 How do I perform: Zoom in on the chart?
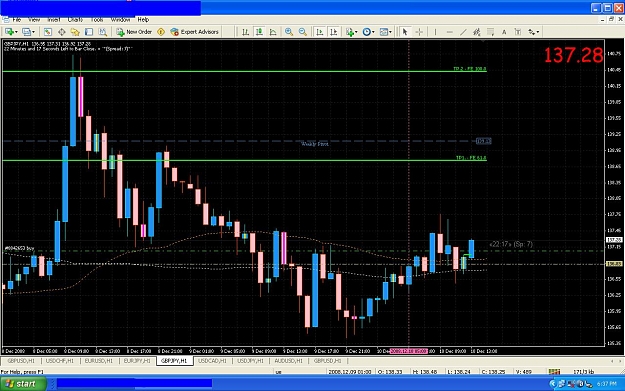(289, 31)
